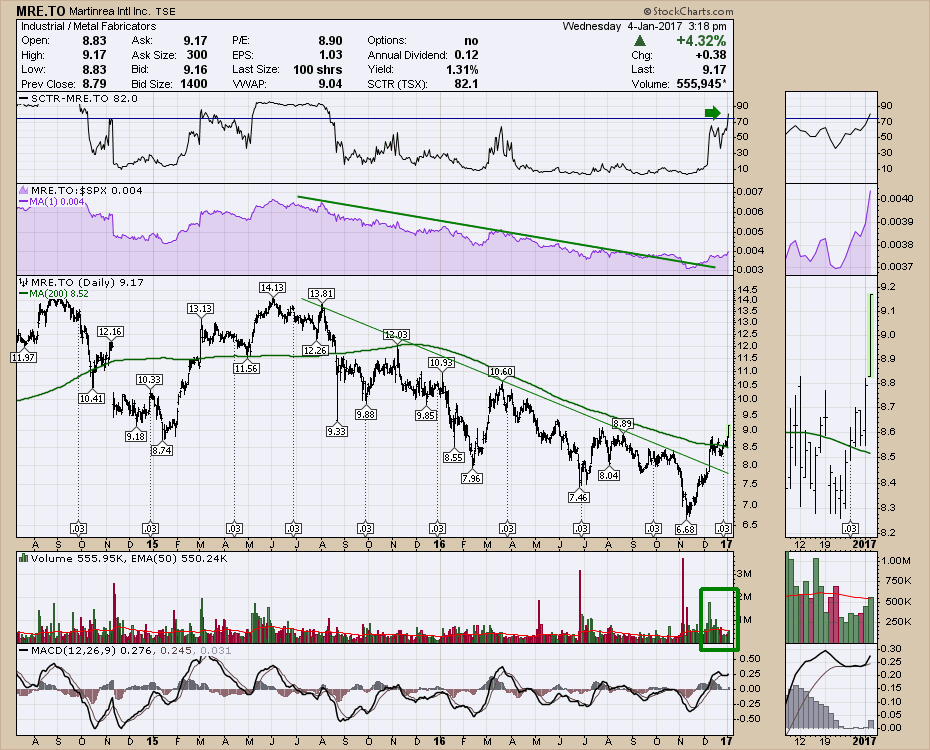
Task: Click the green up-triangle change indicator
Action: [x=639, y=41]
